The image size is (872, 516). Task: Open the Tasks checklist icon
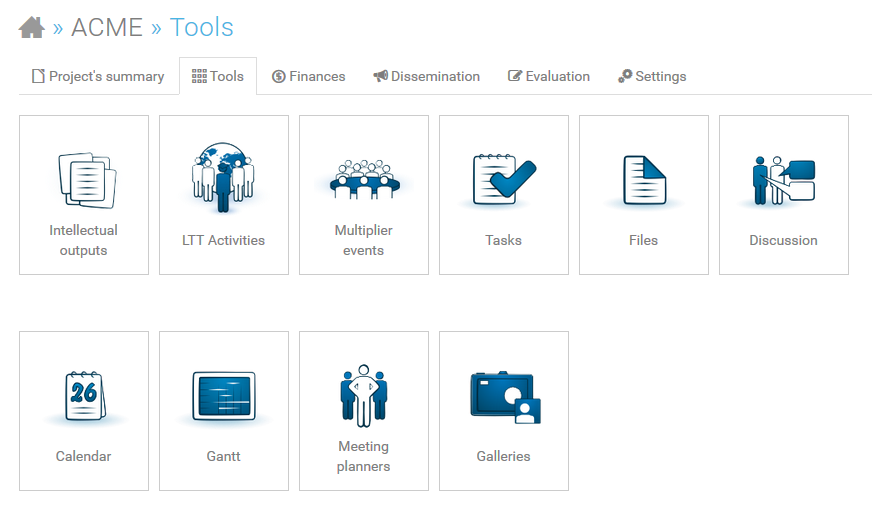coord(503,179)
